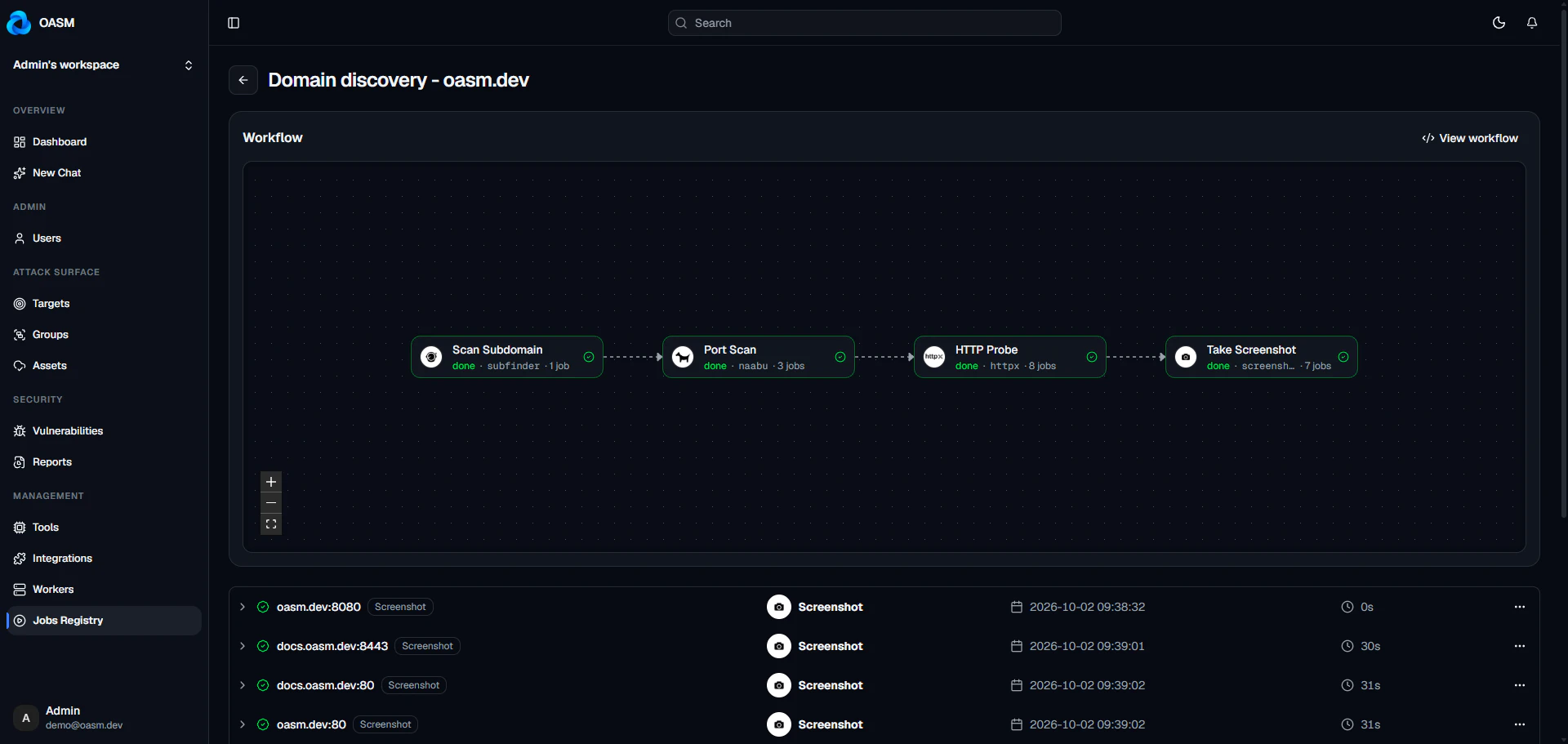Open Integrations page

click(x=104, y=559)
